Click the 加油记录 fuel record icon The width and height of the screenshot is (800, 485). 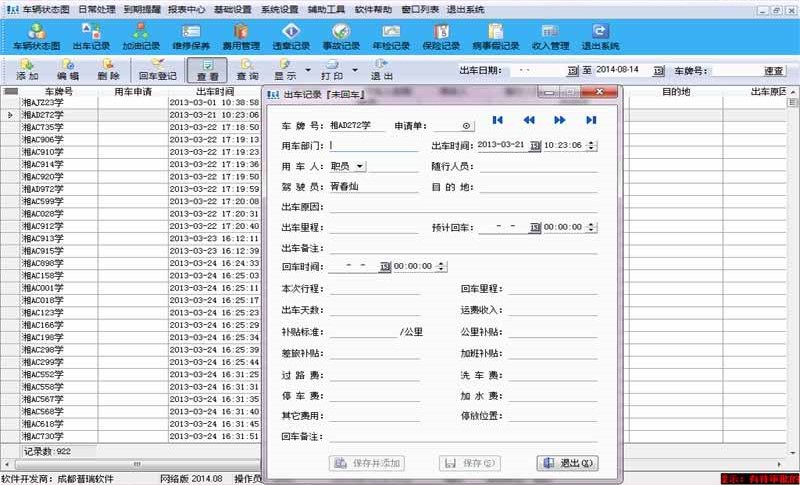[x=139, y=37]
